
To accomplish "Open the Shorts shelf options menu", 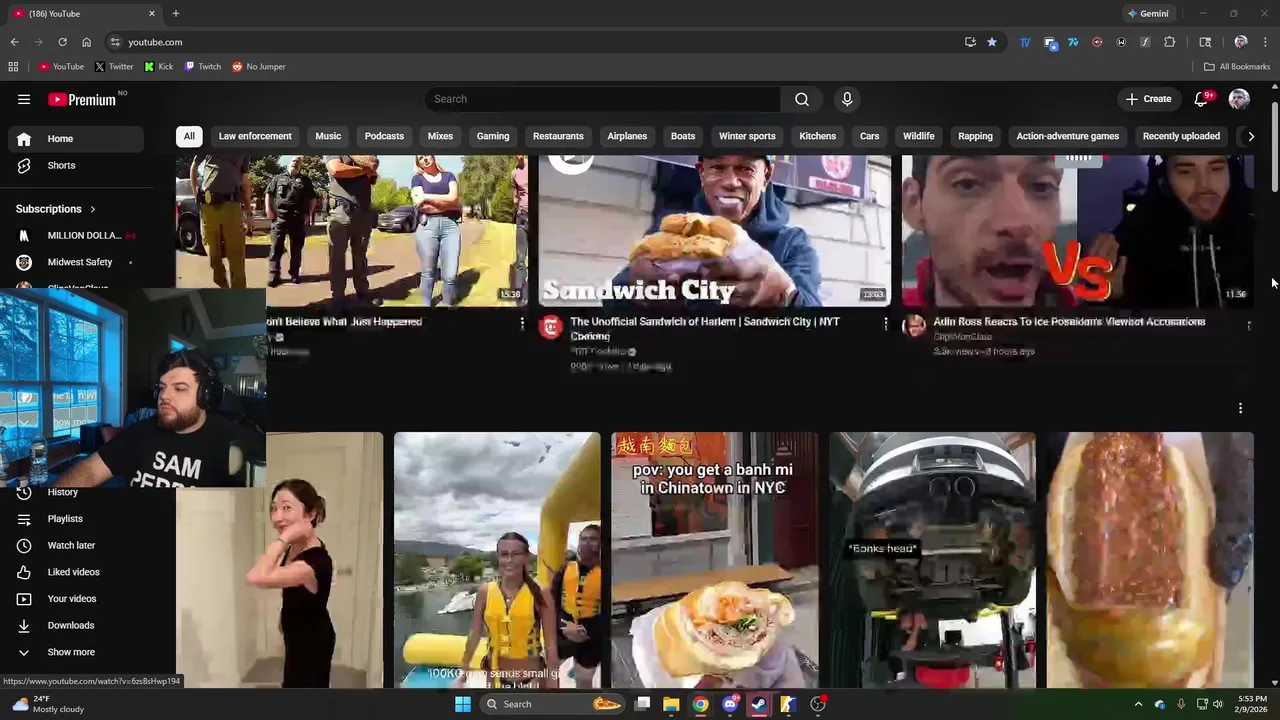I will [x=1240, y=408].
